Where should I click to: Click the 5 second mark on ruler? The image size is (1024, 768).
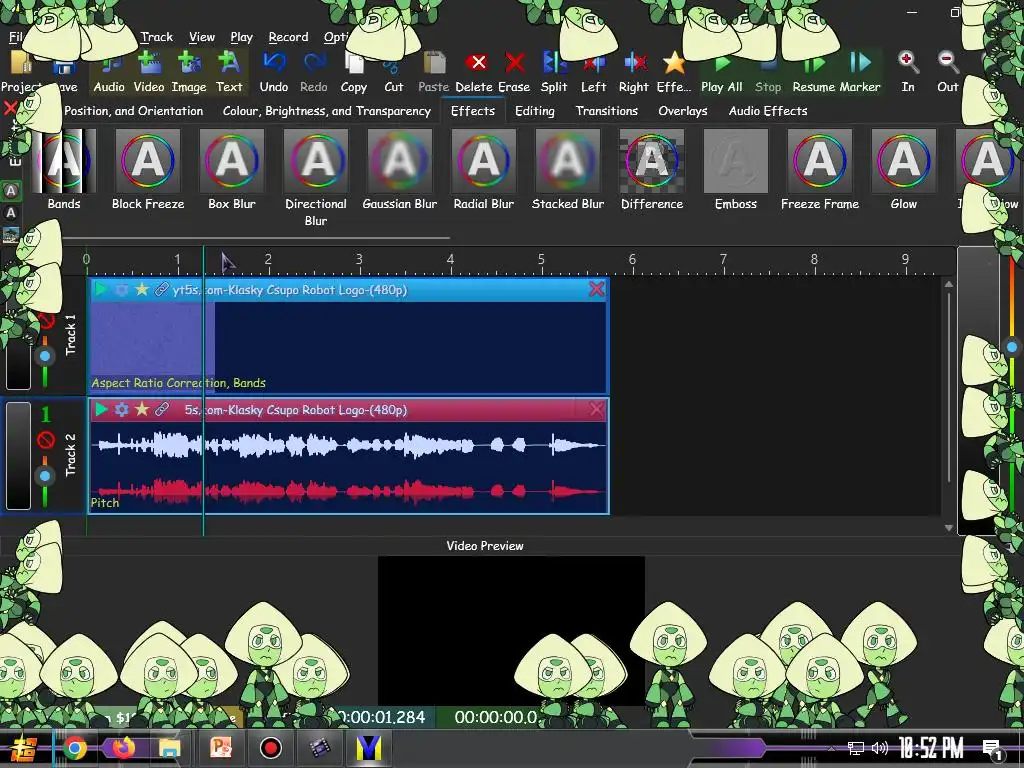click(541, 260)
